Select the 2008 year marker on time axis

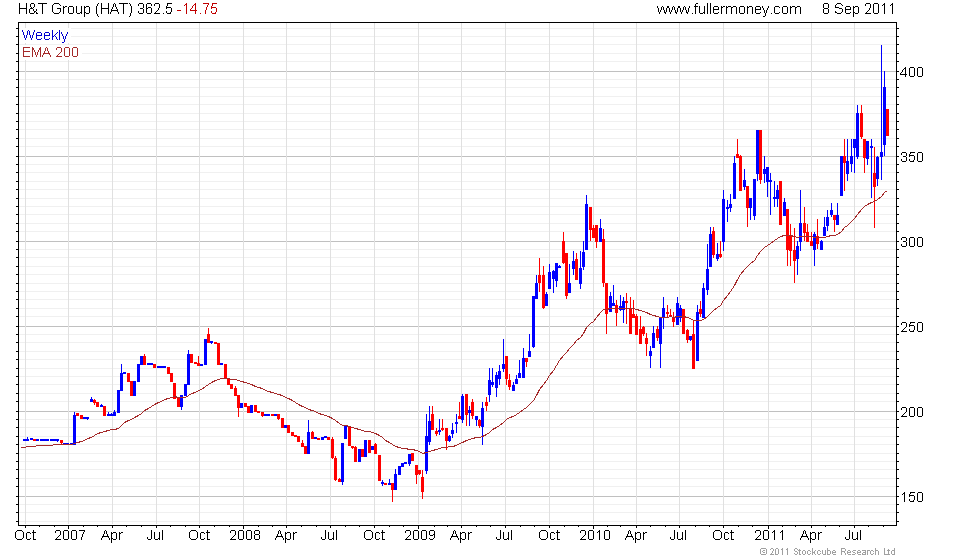[x=244, y=536]
